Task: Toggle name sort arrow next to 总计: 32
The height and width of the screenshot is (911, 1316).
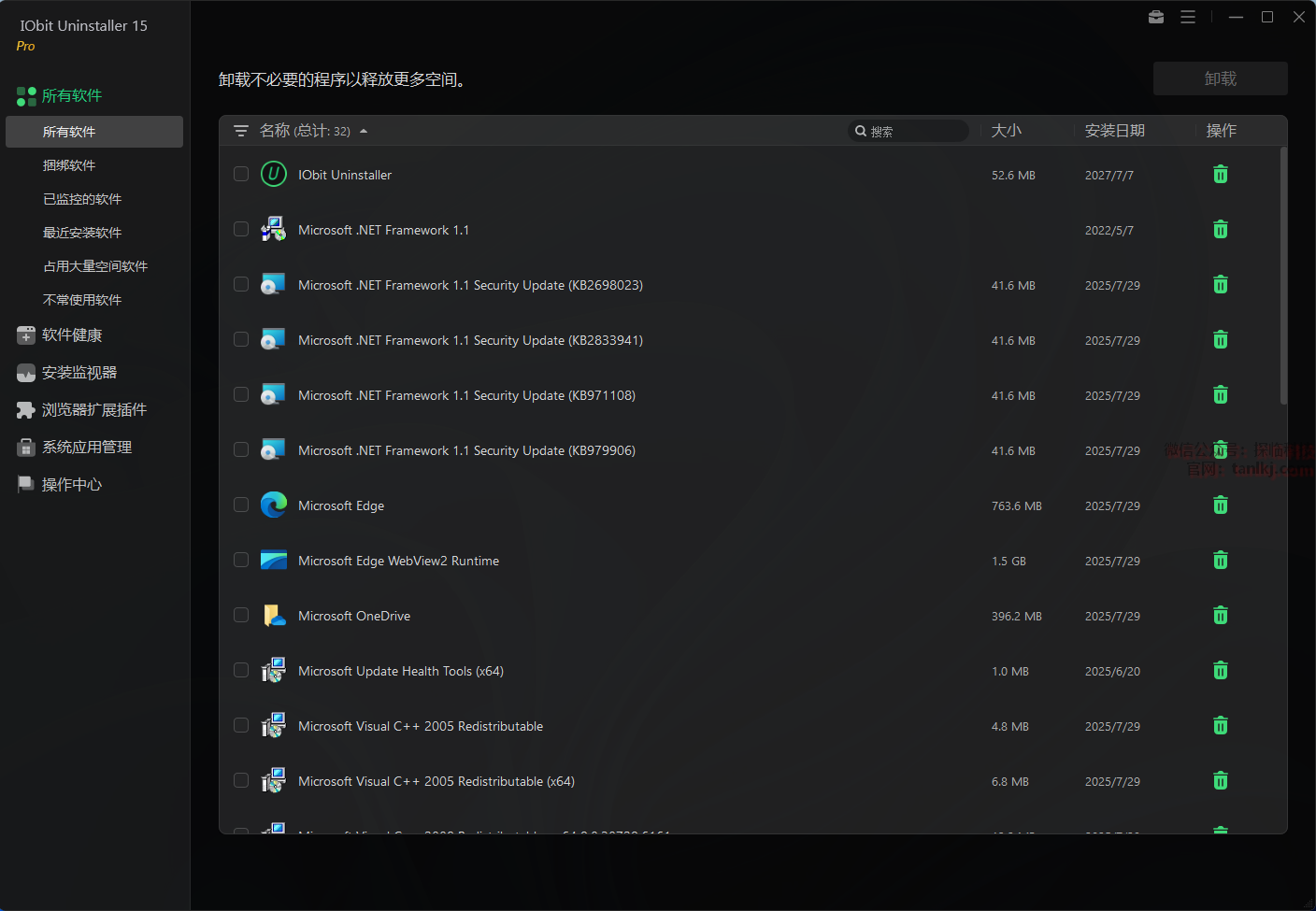Action: pos(364,131)
